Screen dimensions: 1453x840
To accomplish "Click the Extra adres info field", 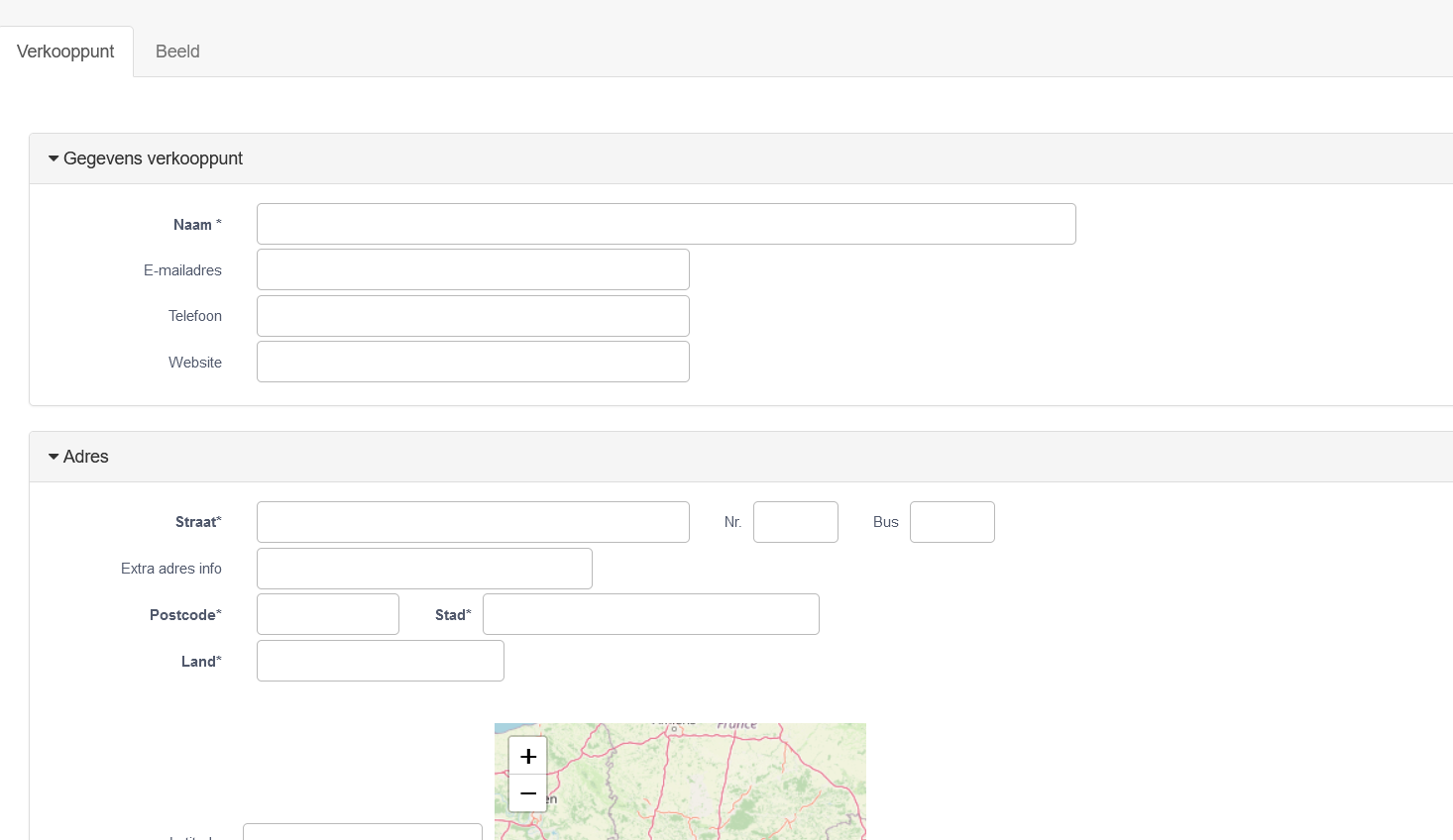I will pos(424,569).
